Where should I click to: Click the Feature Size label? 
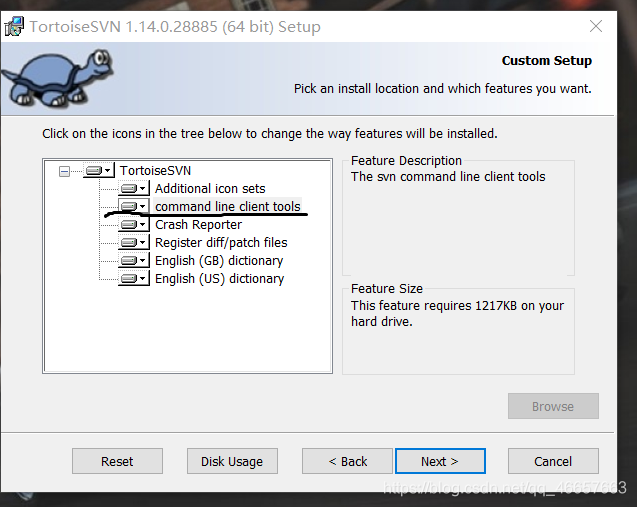click(x=387, y=289)
